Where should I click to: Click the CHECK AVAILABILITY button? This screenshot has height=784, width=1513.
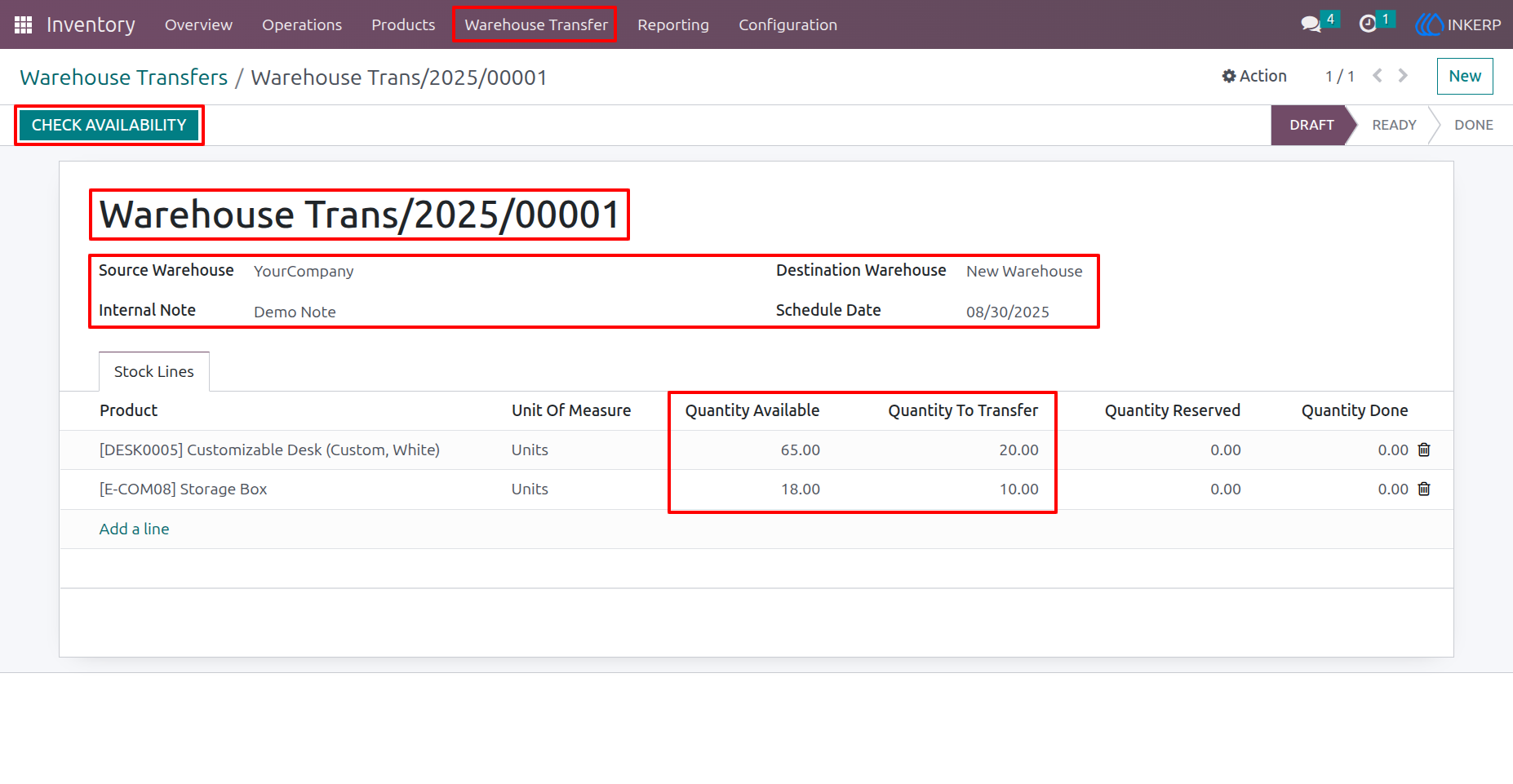(x=109, y=125)
